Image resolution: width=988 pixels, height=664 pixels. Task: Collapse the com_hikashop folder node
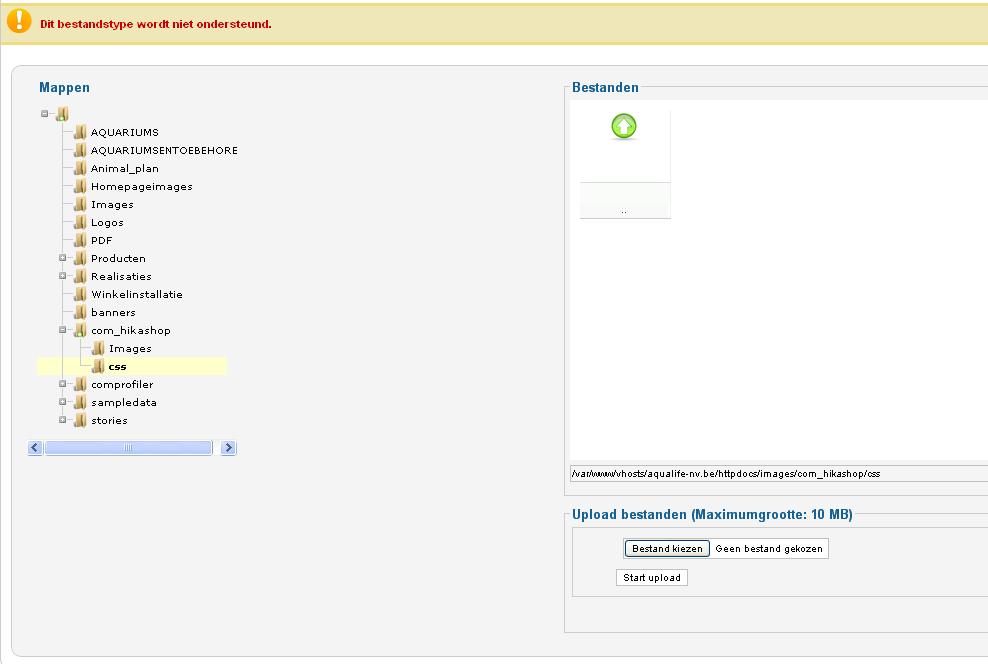[62, 329]
